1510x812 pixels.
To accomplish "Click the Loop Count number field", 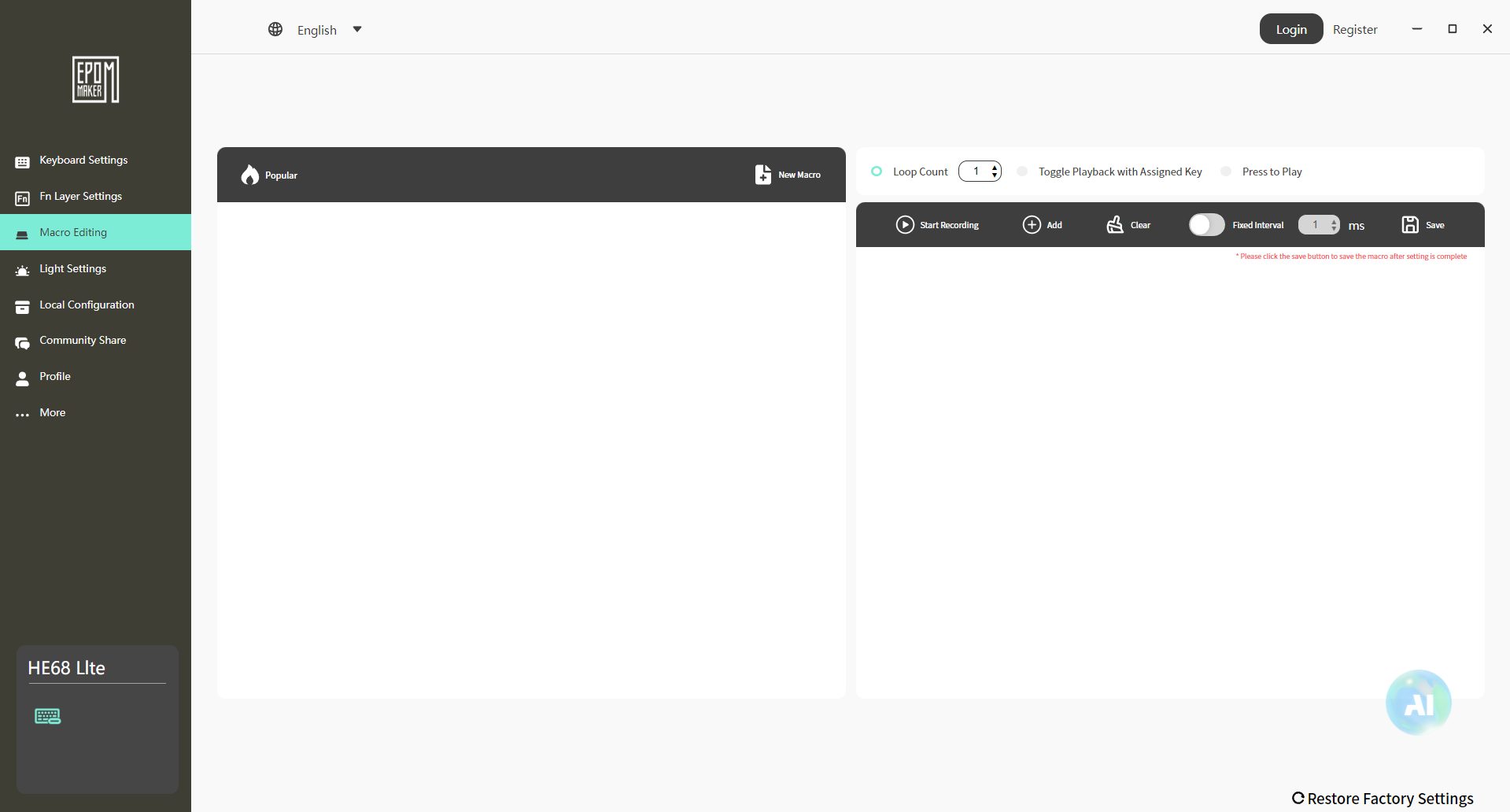I will coord(976,172).
